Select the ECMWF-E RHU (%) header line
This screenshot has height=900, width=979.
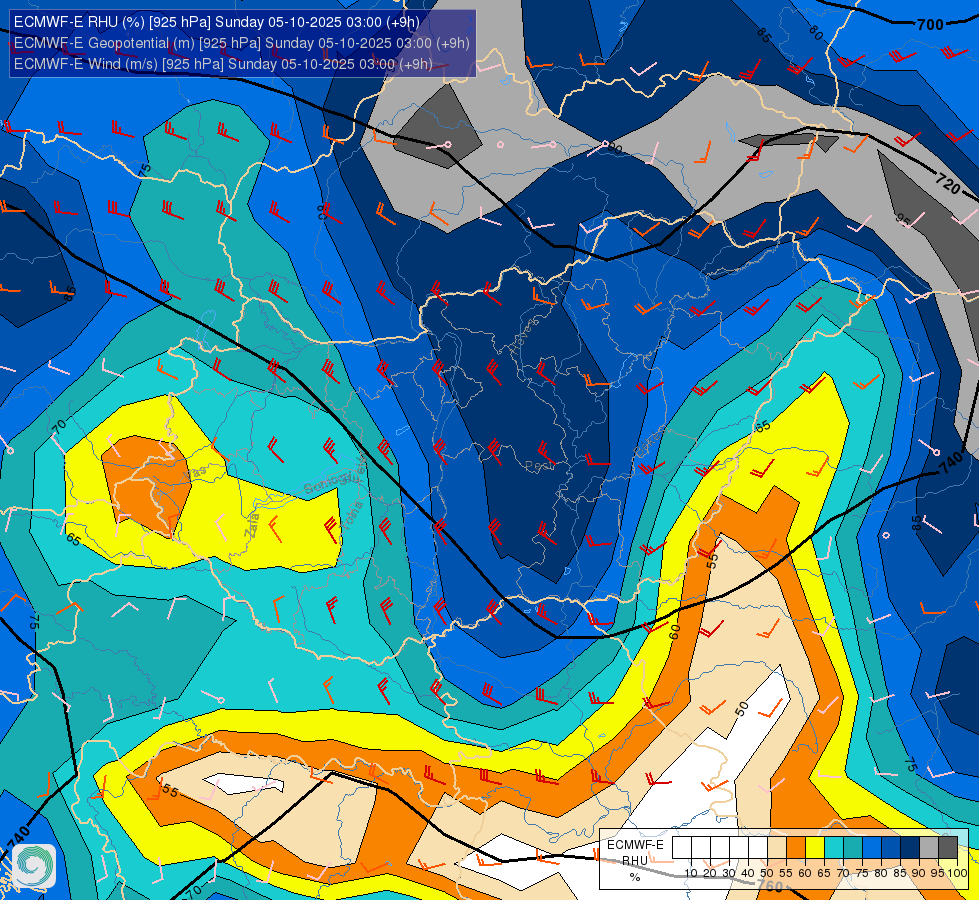point(217,22)
